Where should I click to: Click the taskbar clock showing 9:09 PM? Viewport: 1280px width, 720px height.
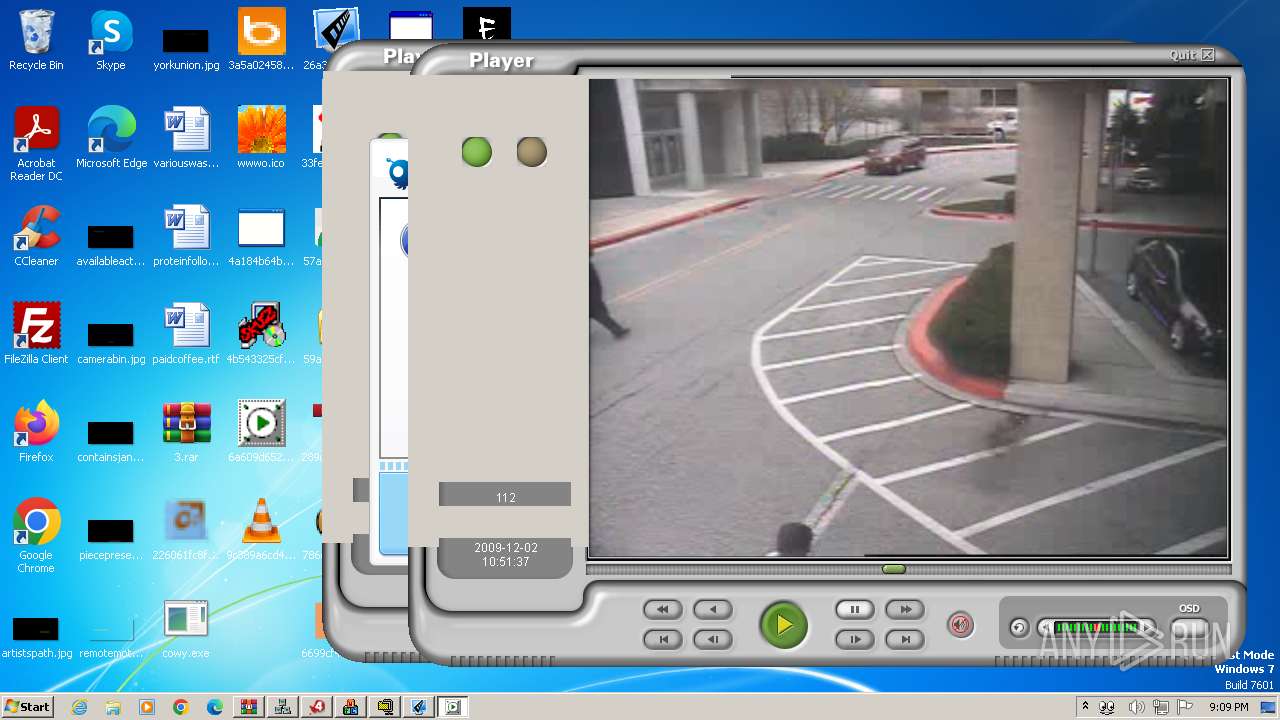click(1228, 707)
